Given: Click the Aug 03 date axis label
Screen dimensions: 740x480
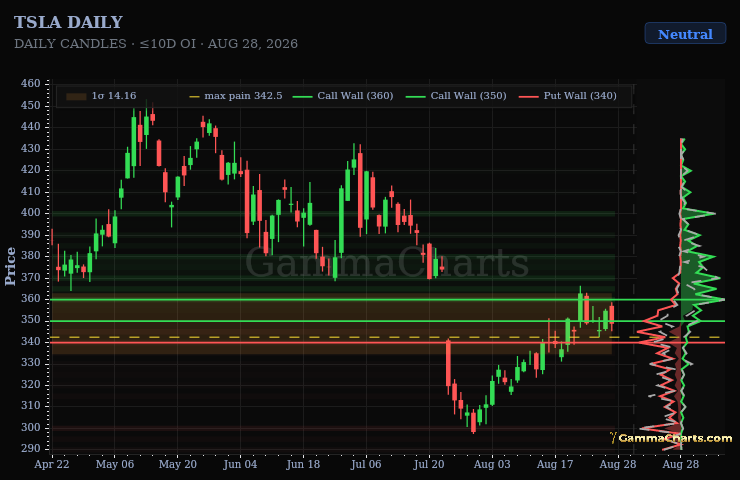Looking at the screenshot, I should [x=492, y=464].
